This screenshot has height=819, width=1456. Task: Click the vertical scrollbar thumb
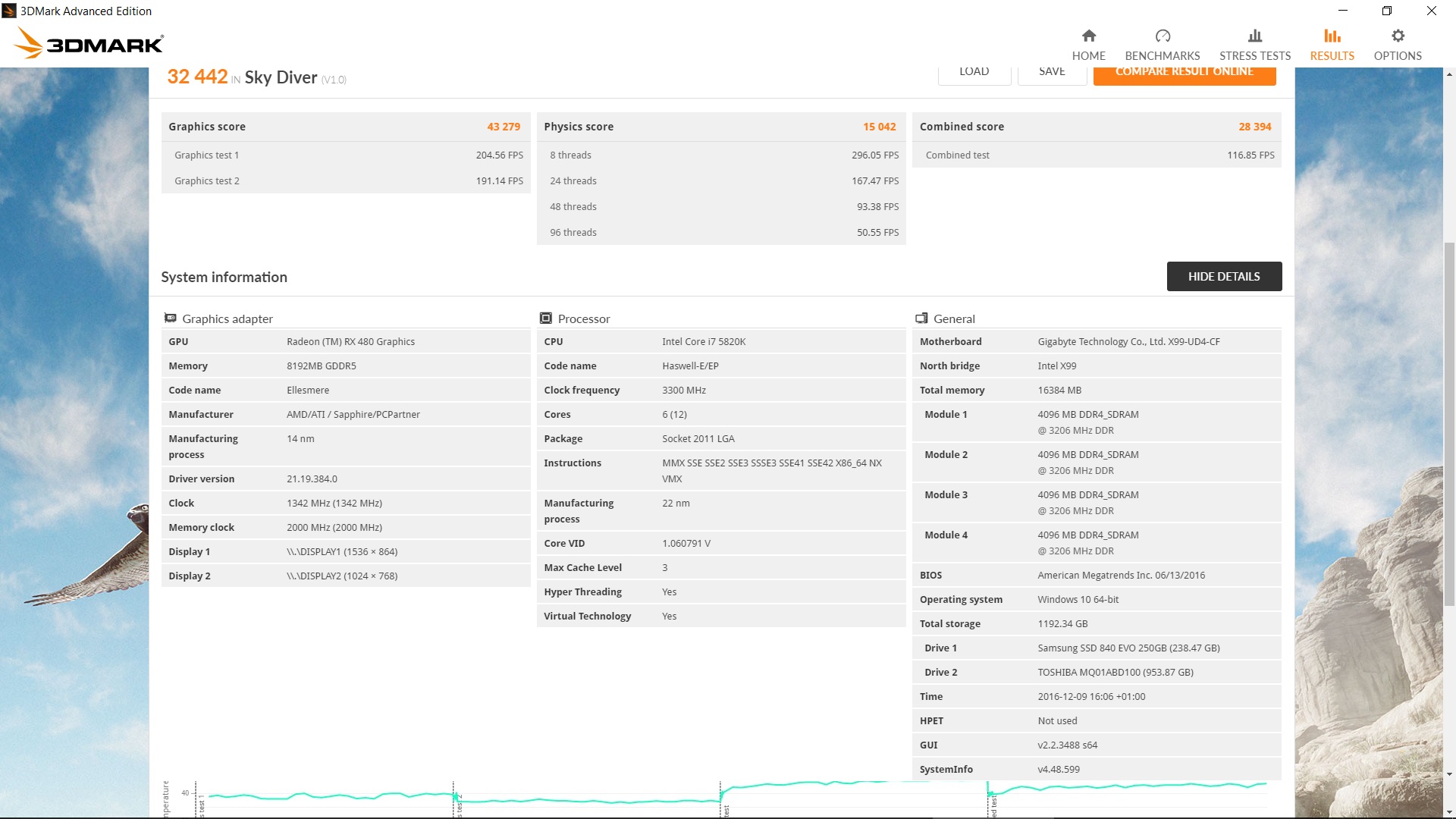pyautogui.click(x=1450, y=423)
